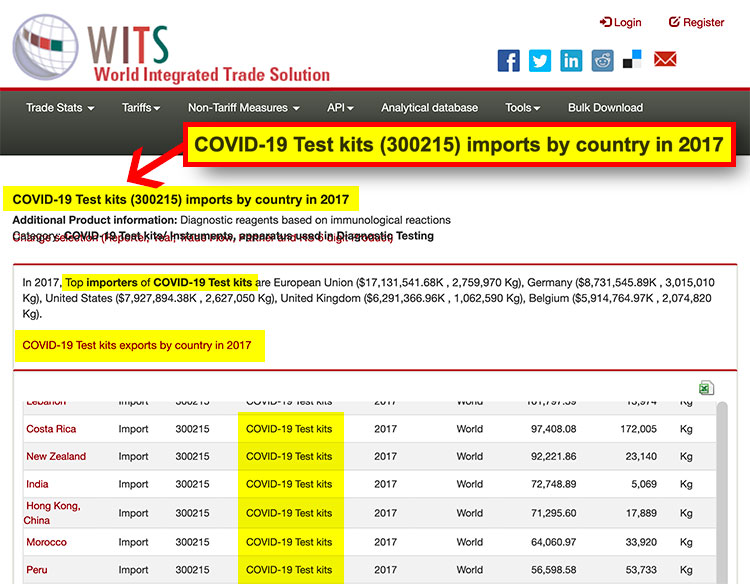Share page on Twitter
Screen dimensions: 750x584
[x=540, y=61]
